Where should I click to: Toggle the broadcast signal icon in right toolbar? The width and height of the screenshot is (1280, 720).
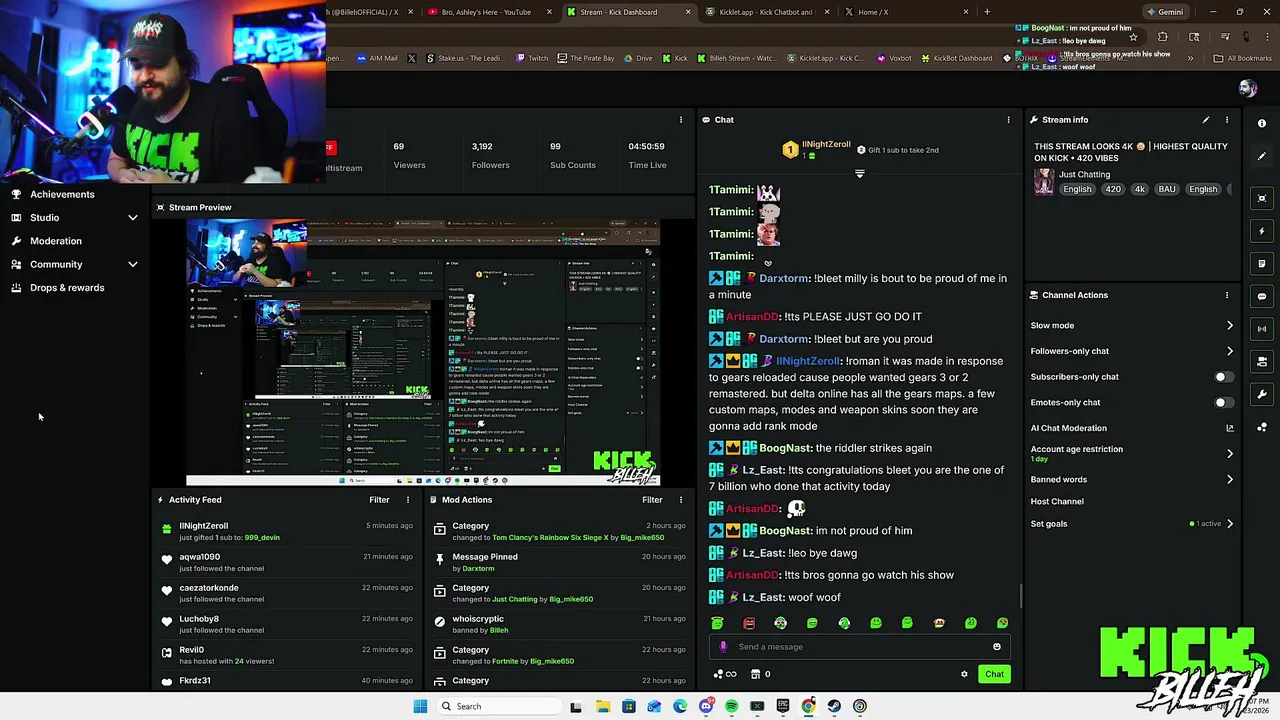[1262, 329]
